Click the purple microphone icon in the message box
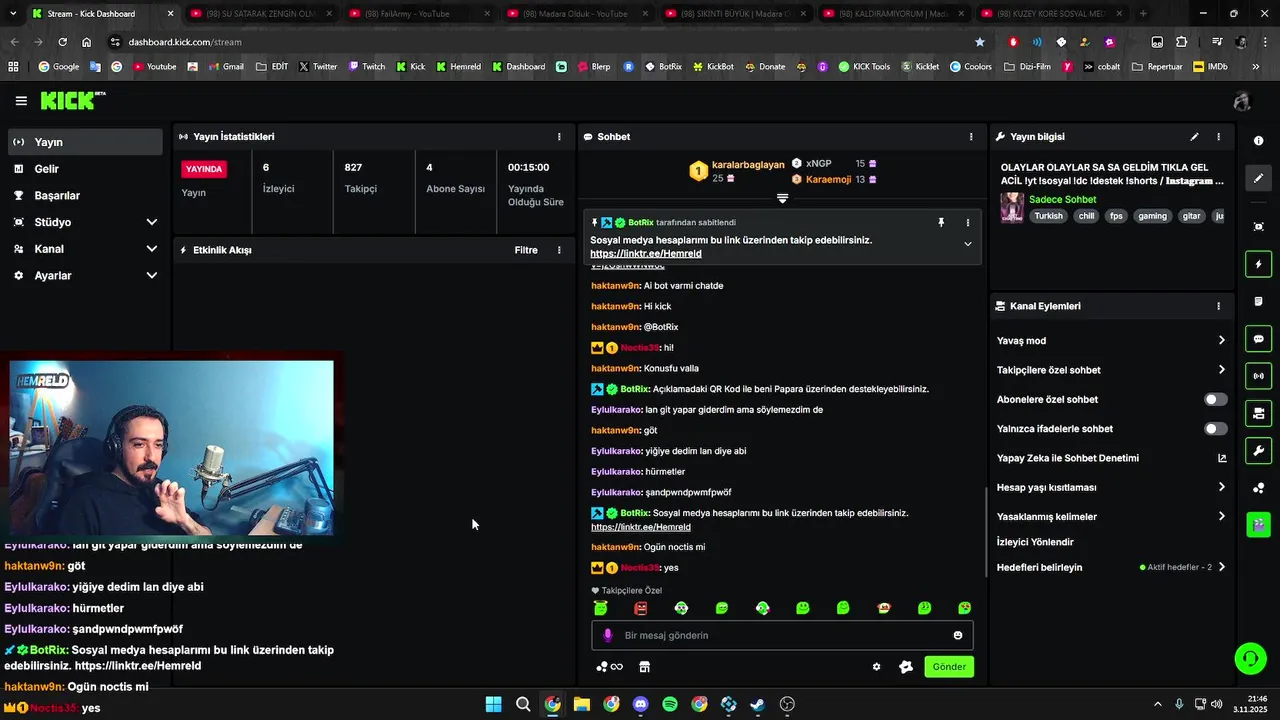The height and width of the screenshot is (720, 1280). click(608, 635)
